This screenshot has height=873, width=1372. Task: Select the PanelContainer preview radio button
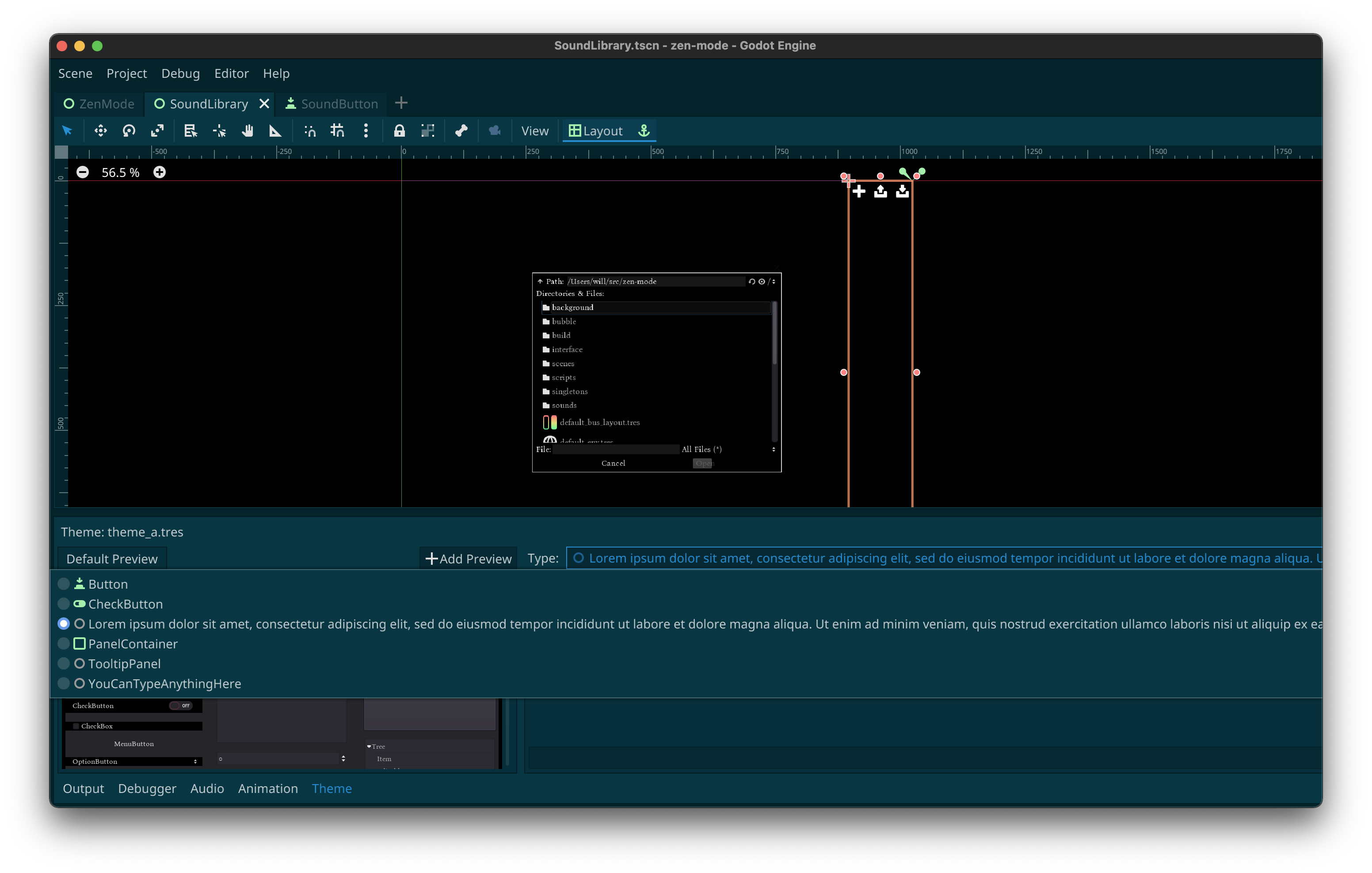pyautogui.click(x=63, y=644)
